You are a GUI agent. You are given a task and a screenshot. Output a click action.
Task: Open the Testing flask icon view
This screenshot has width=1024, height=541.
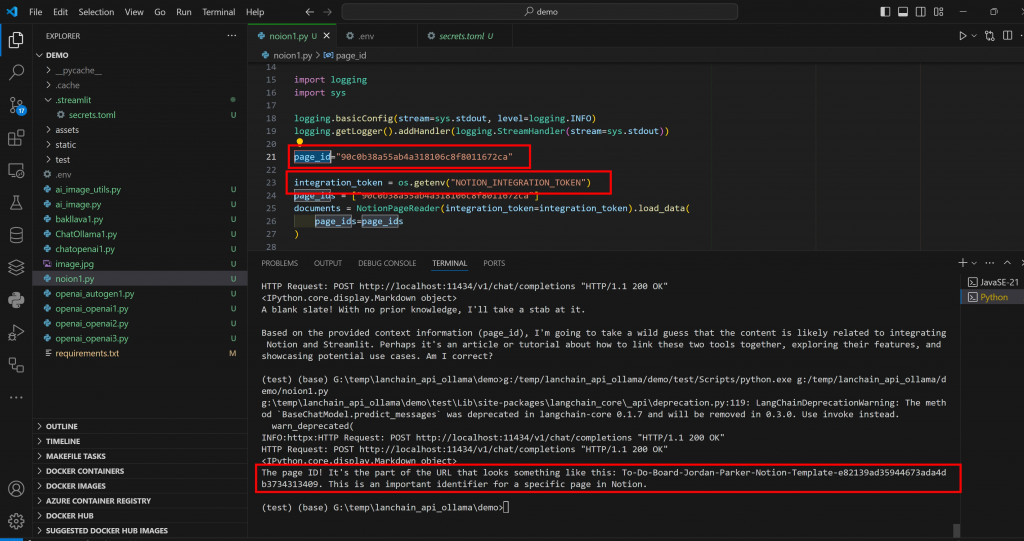pyautogui.click(x=16, y=203)
